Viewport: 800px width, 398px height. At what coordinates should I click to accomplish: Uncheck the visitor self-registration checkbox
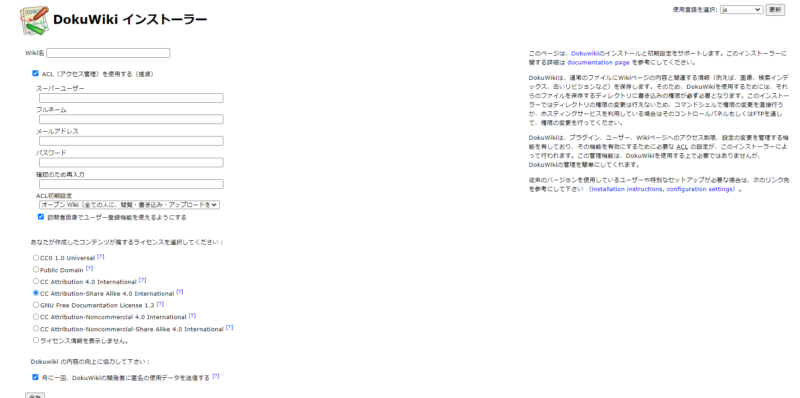tap(41, 217)
